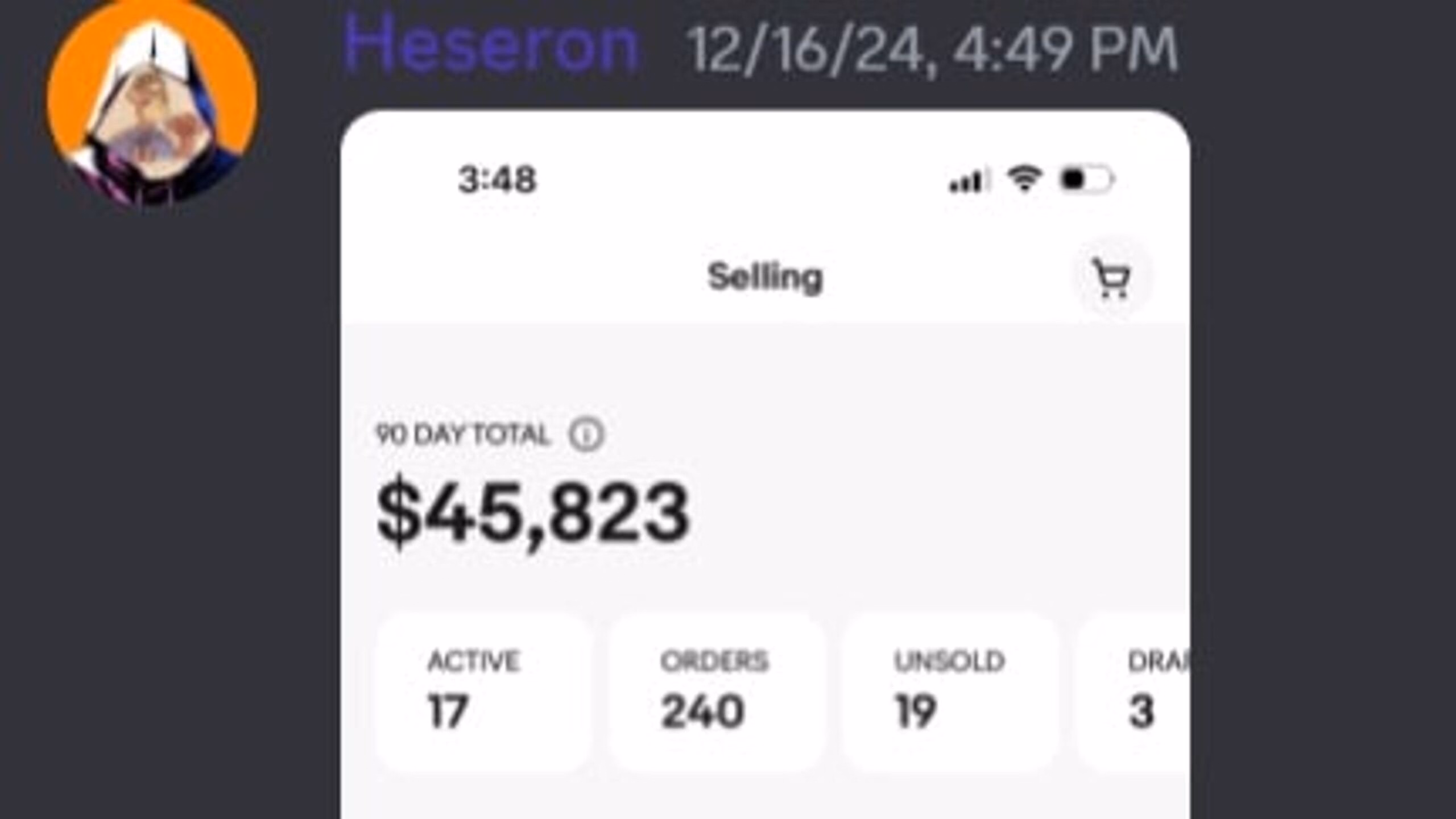
Task: Click the 240 orders count
Action: coord(702,711)
